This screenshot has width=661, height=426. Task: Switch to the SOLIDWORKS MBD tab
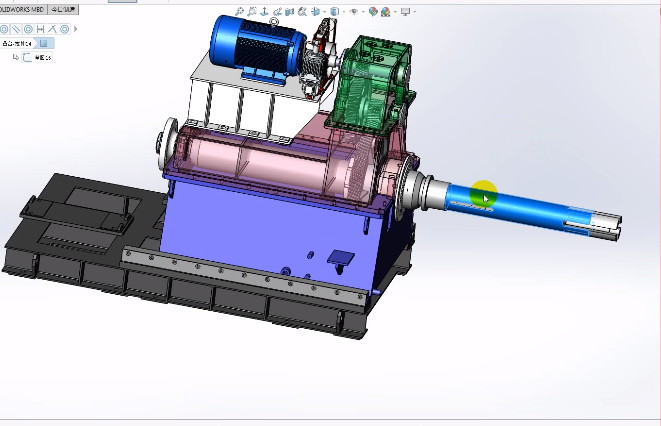click(23, 9)
